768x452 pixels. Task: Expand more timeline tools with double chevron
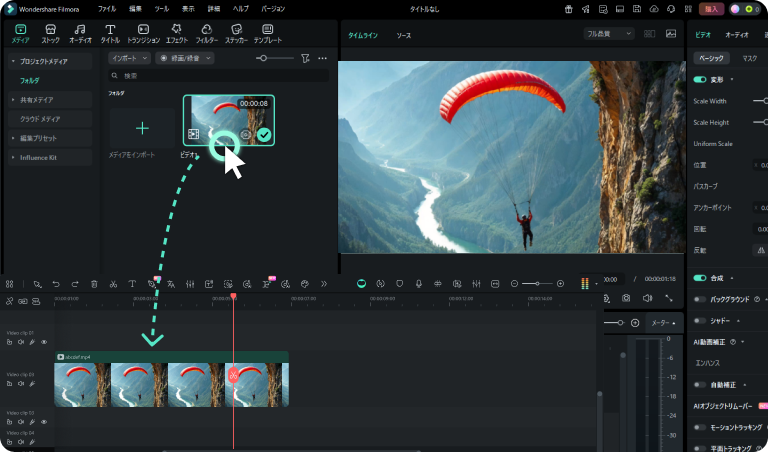click(x=324, y=284)
